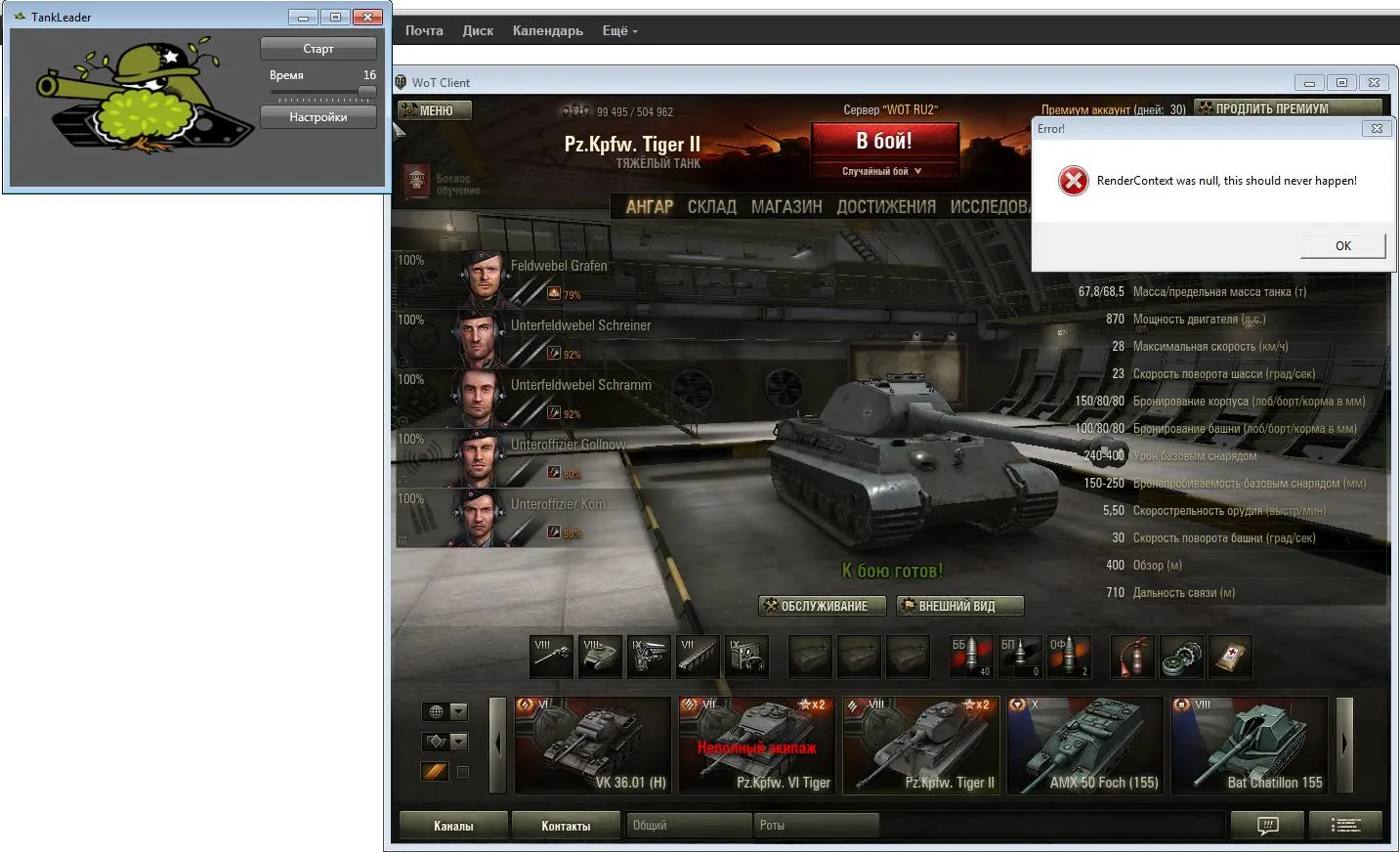Open the tracks suspension module slot
The image size is (1400, 853).
(698, 657)
